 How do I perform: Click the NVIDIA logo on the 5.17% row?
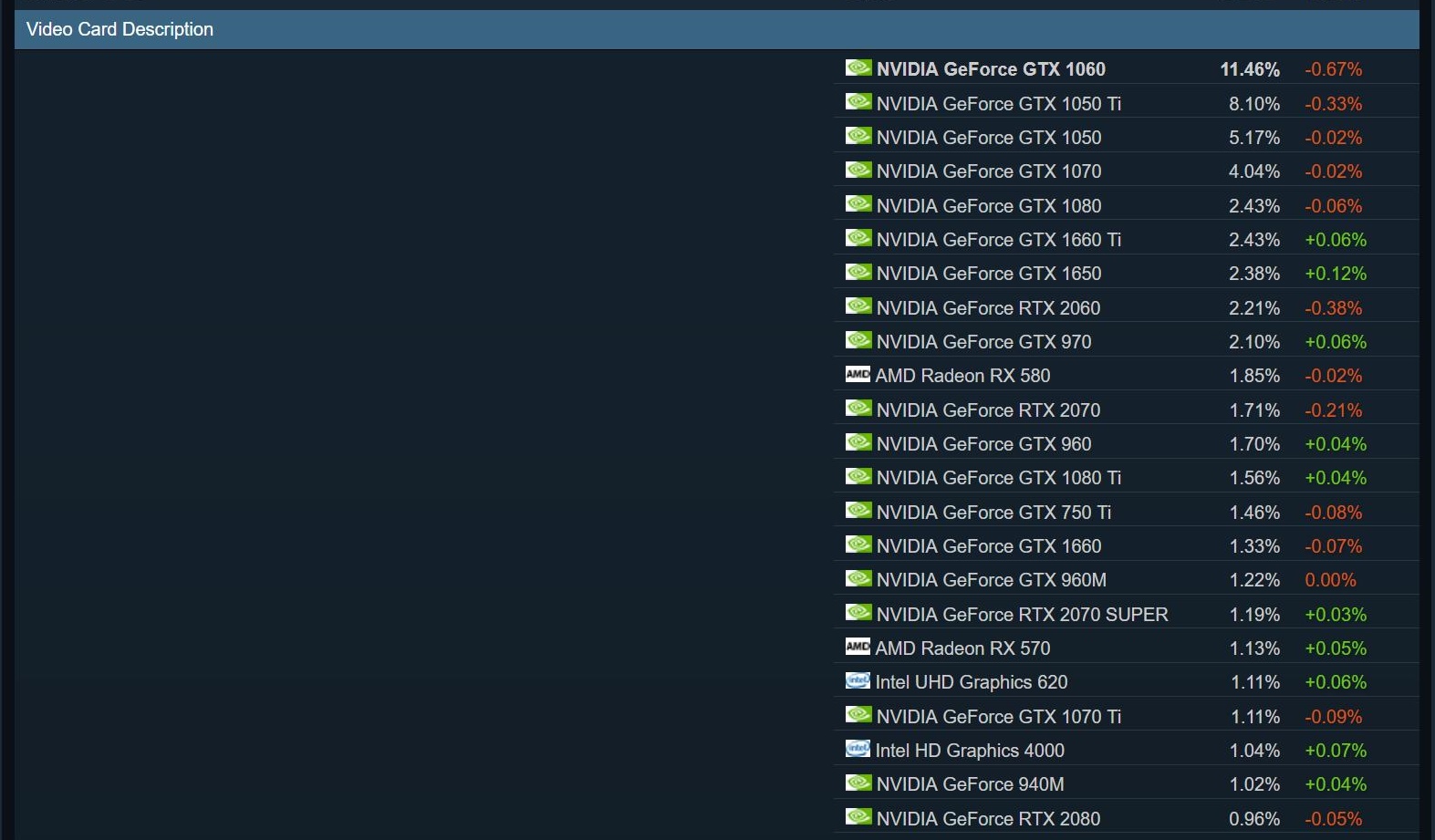[858, 136]
